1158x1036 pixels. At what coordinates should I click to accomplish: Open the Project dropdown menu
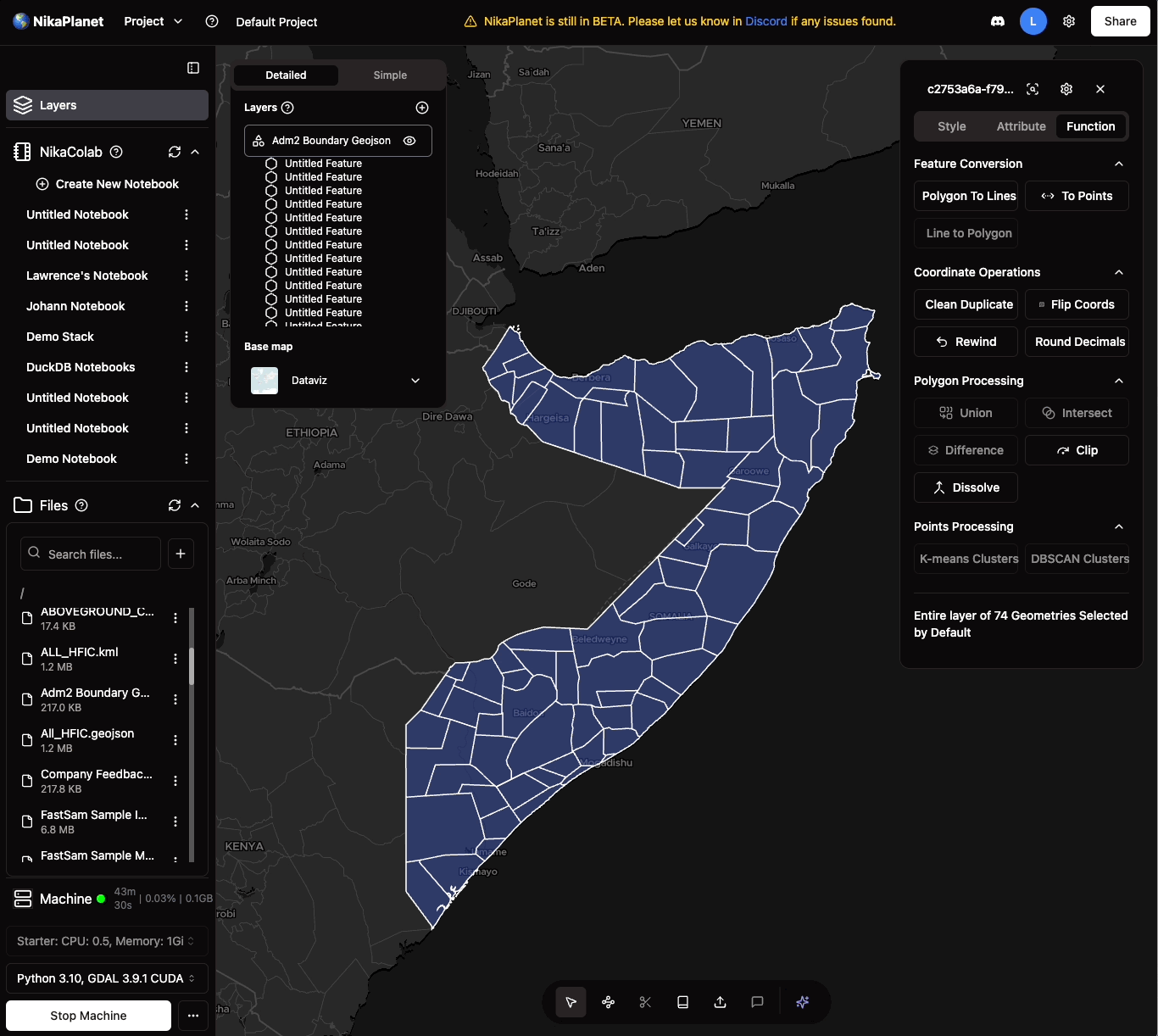click(x=153, y=21)
